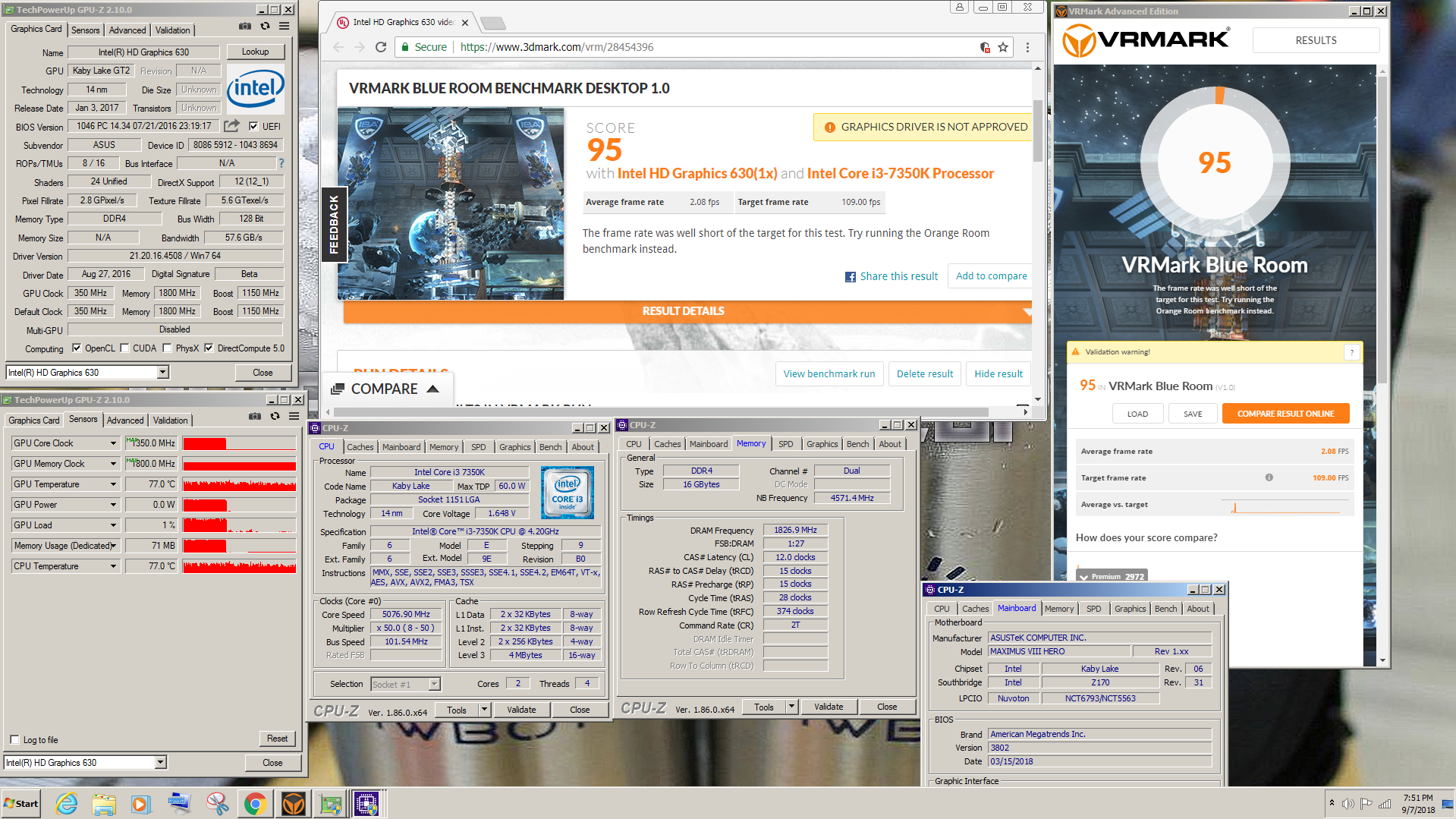The height and width of the screenshot is (819, 1456).
Task: Click the VRMark icon in the taskbar
Action: [x=293, y=804]
